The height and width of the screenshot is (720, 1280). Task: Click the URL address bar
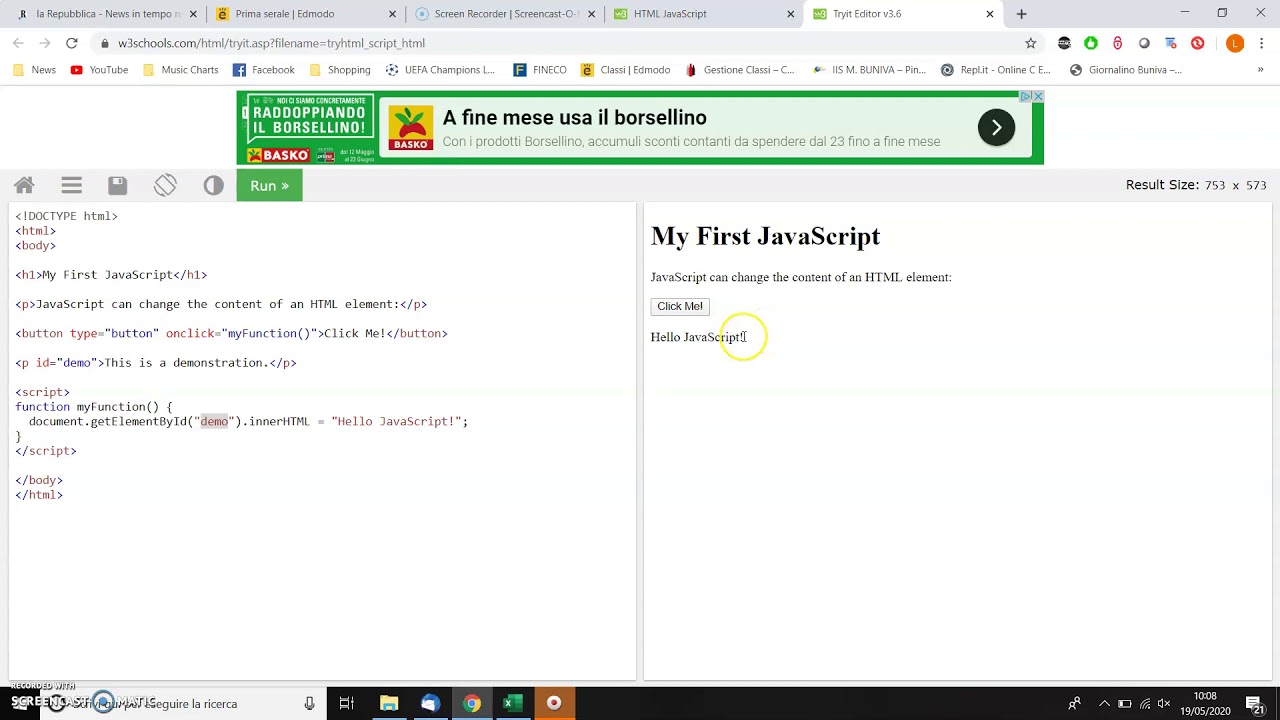(x=560, y=43)
